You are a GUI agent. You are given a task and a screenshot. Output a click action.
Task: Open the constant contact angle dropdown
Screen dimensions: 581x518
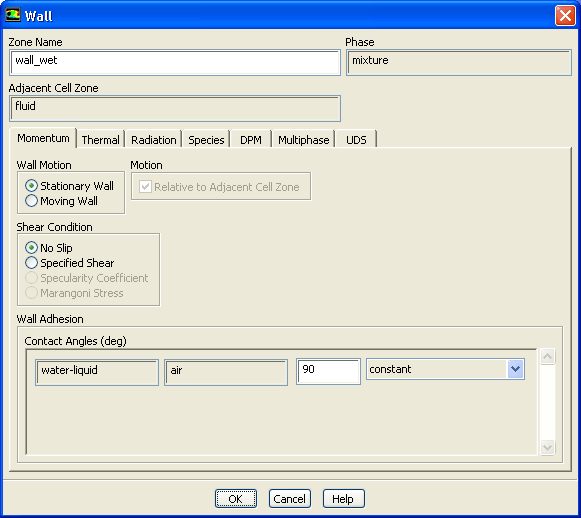click(515, 369)
